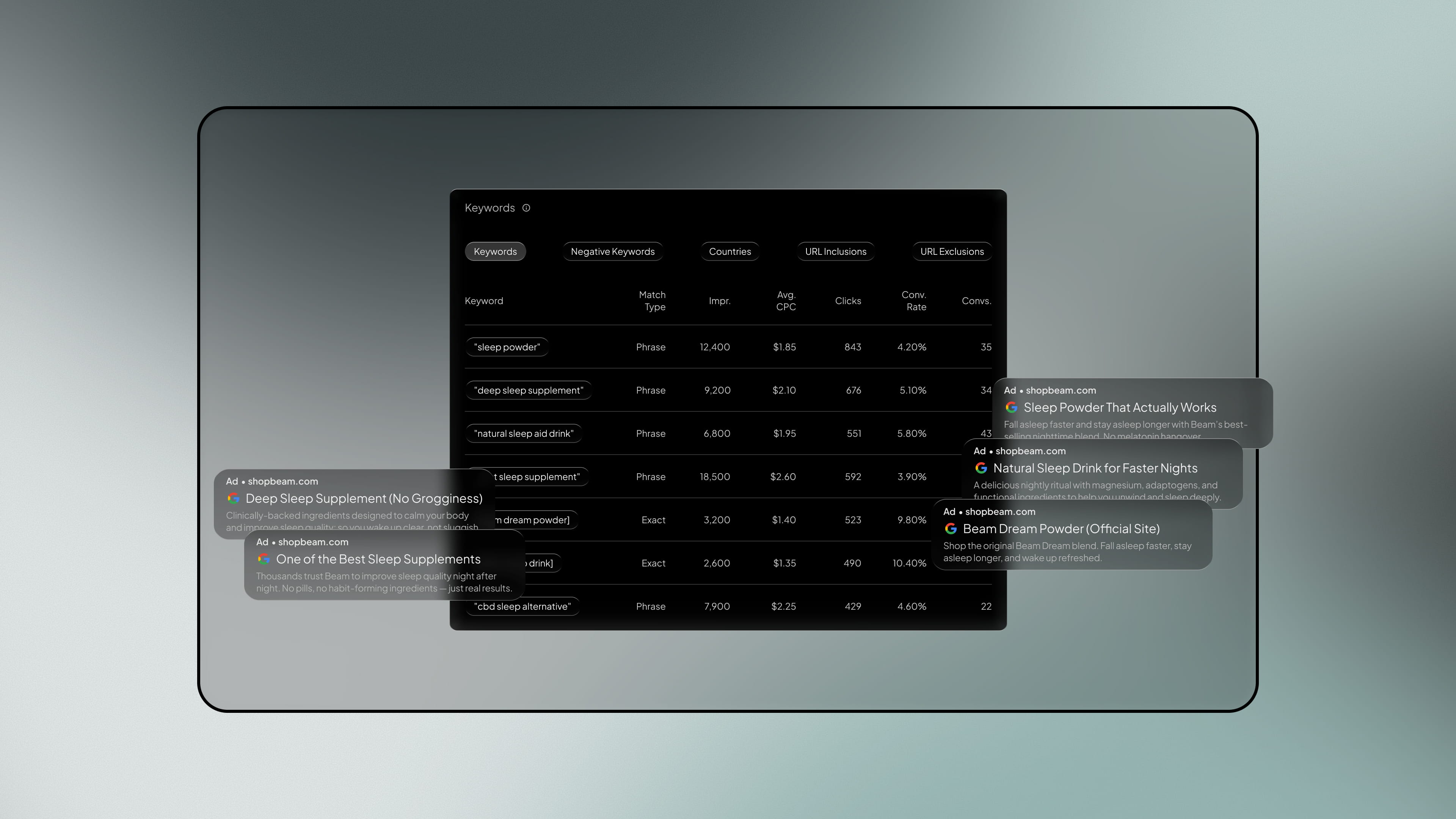
Task: Open the URL Exclusions tab
Action: pos(952,251)
